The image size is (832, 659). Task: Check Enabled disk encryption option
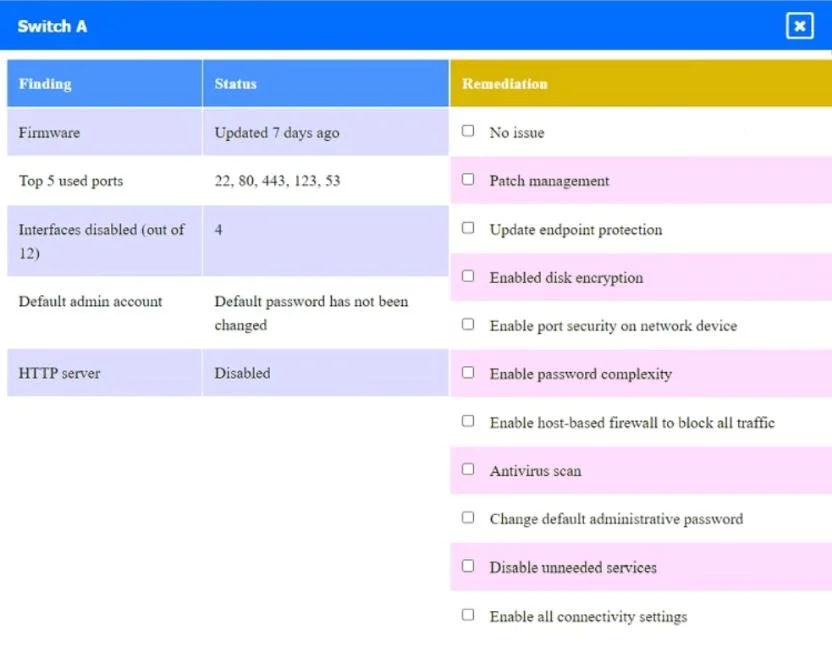pyautogui.click(x=467, y=276)
